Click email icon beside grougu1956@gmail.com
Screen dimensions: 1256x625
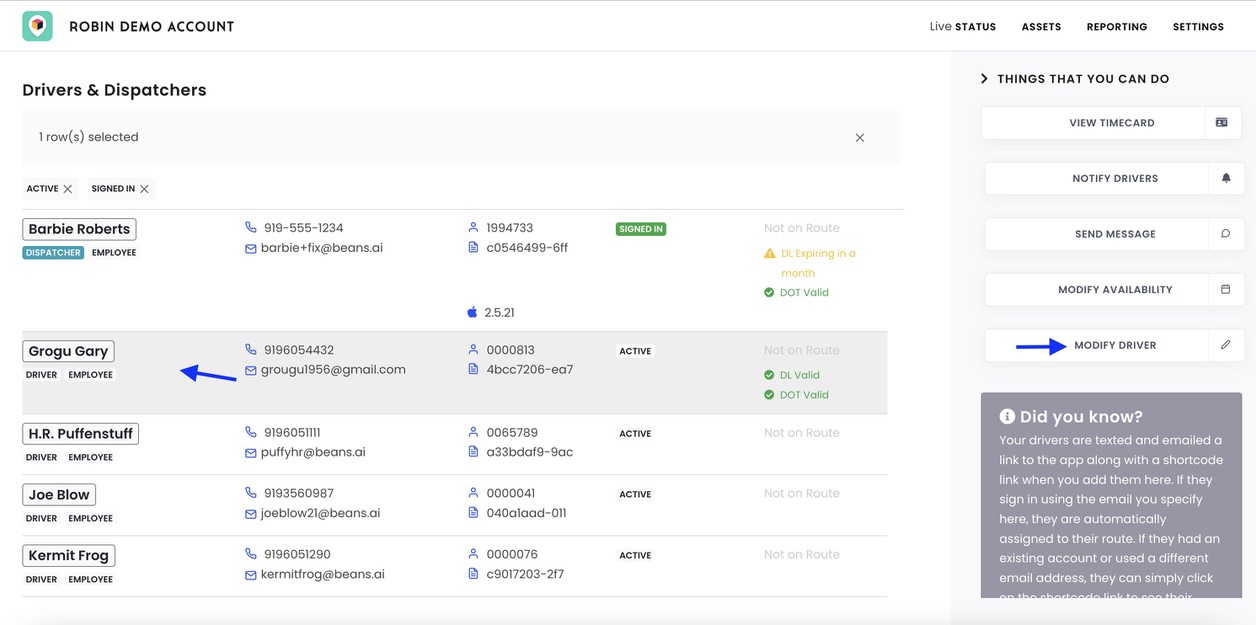(251, 371)
